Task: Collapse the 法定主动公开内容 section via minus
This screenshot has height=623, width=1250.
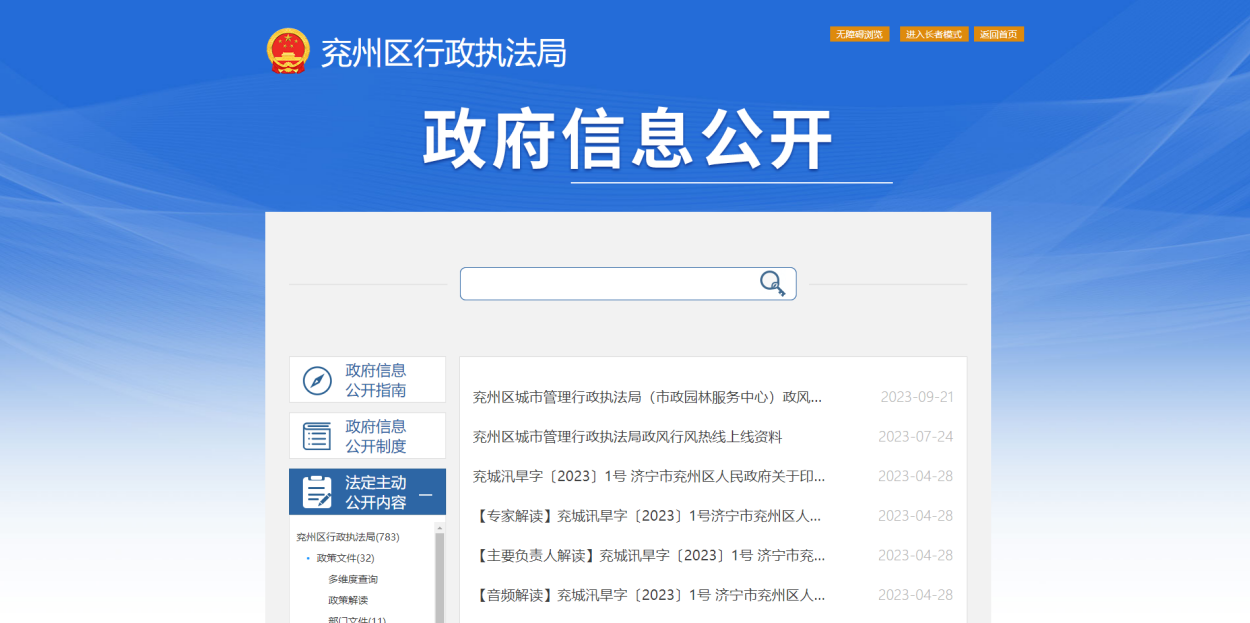Action: point(426,494)
